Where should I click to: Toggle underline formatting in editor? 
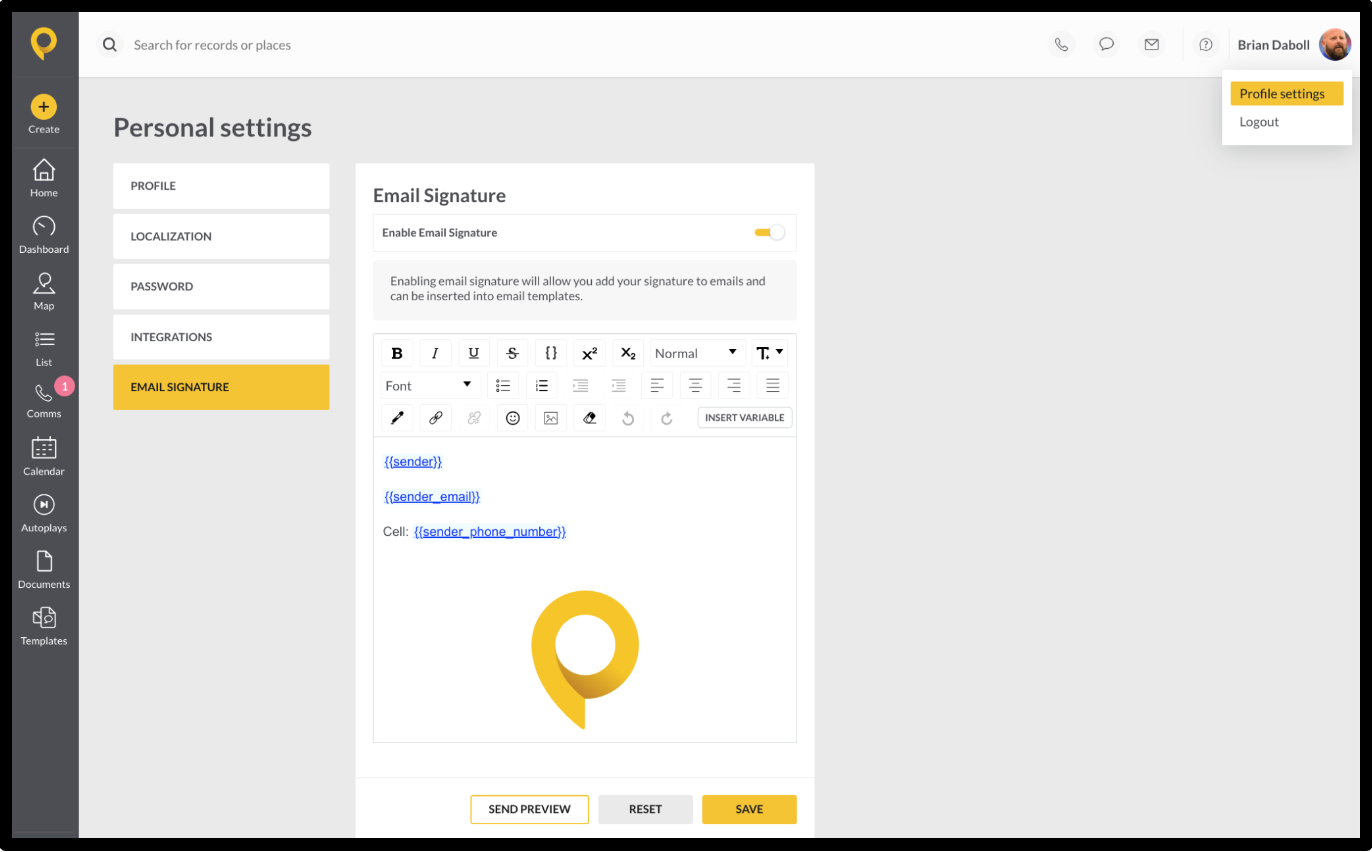(474, 353)
